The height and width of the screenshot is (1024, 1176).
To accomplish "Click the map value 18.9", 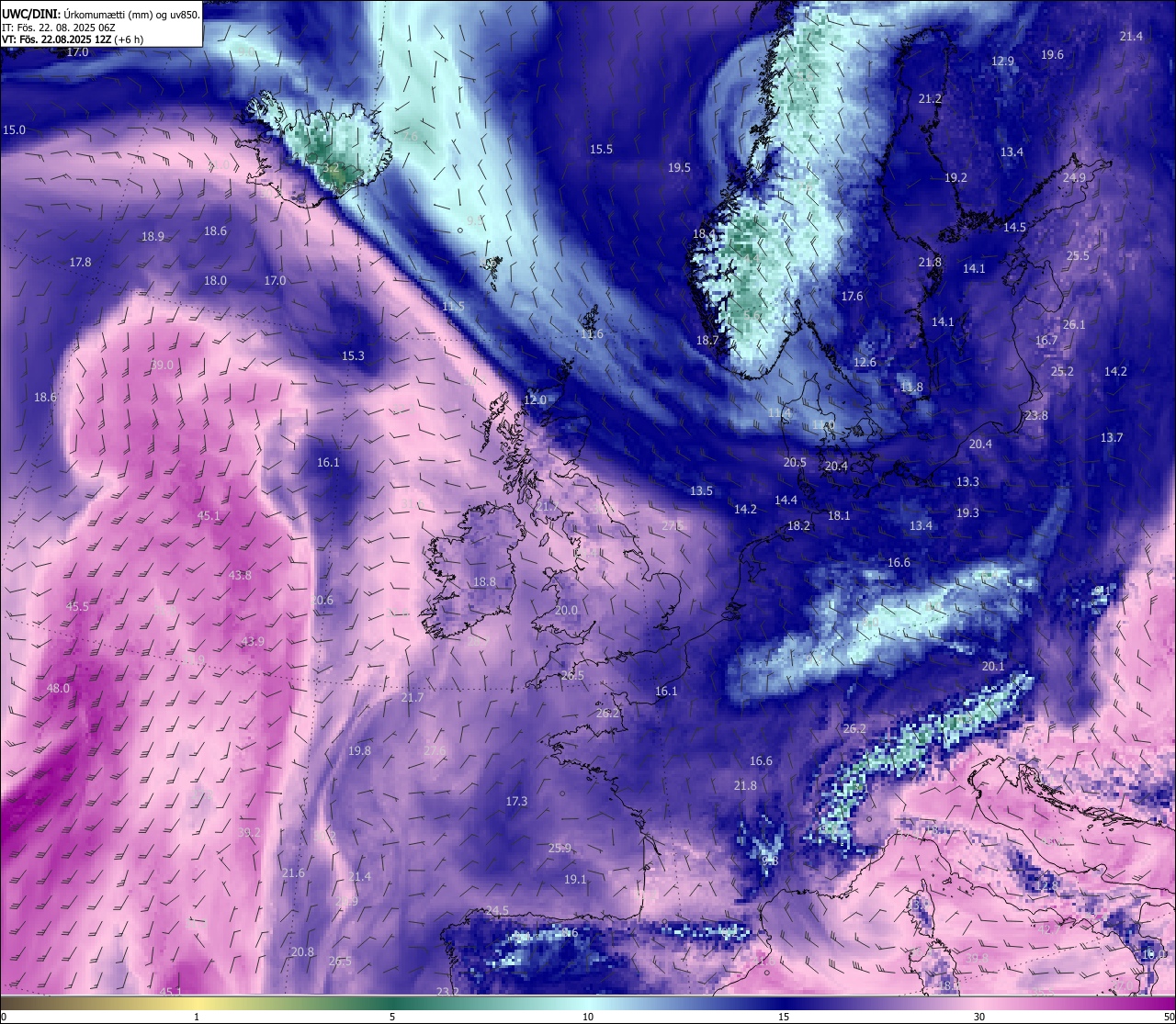I will 153,237.
